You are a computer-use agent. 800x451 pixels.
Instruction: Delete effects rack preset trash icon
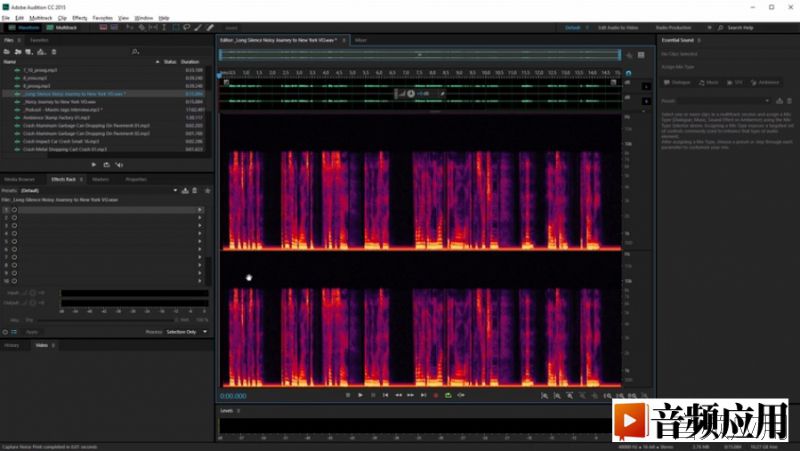pyautogui.click(x=194, y=190)
